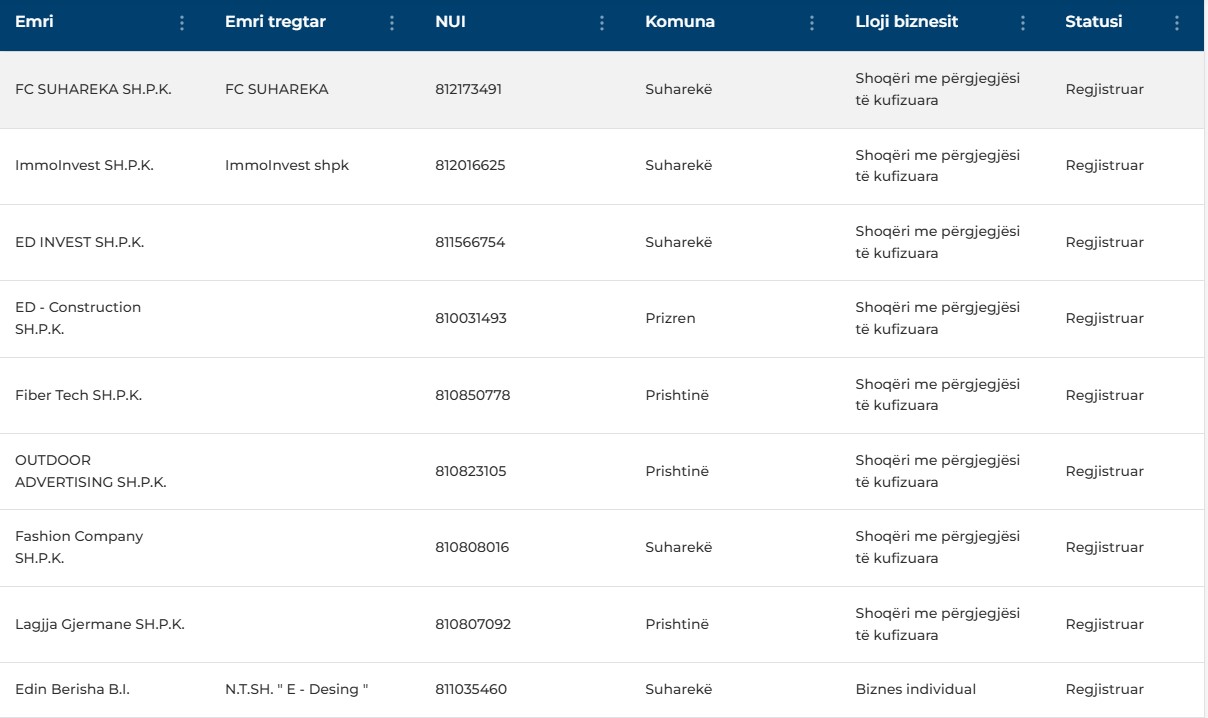This screenshot has width=1208, height=718.
Task: Select Edin Berisha B.I. entry
Action: point(73,689)
